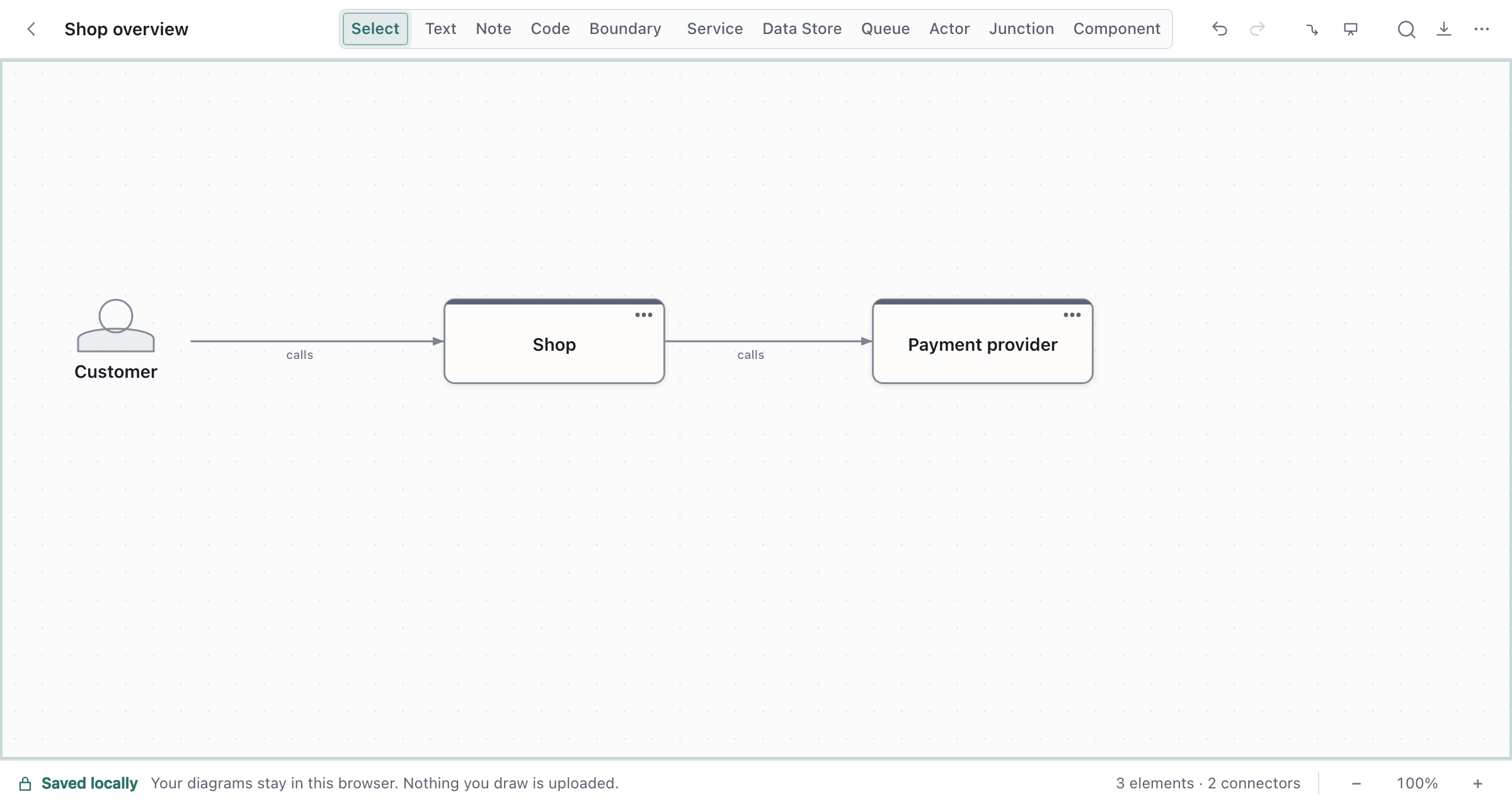The height and width of the screenshot is (806, 1512).
Task: Click the Saved locally status text
Action: (x=89, y=783)
